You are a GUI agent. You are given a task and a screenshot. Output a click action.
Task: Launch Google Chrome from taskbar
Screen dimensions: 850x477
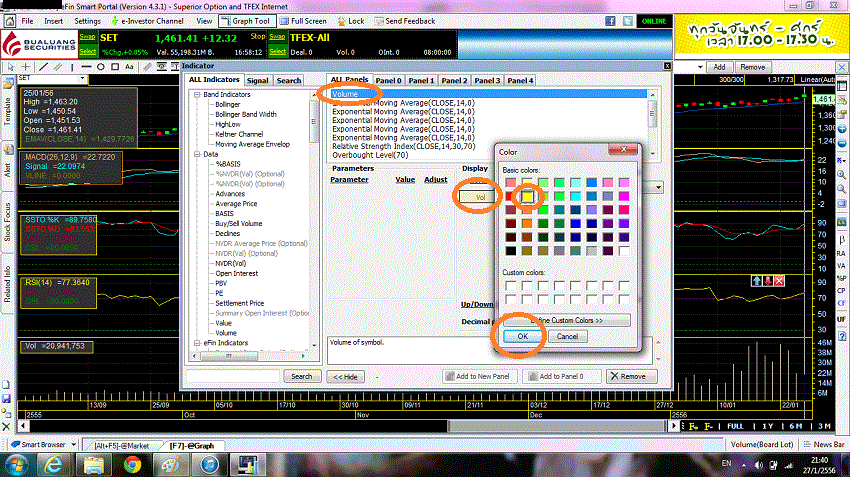132,465
